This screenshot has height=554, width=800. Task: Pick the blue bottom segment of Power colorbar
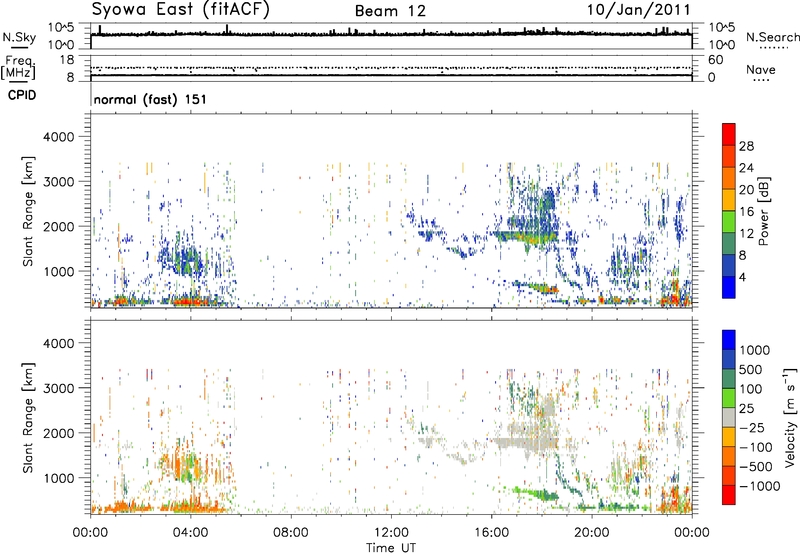tap(729, 287)
